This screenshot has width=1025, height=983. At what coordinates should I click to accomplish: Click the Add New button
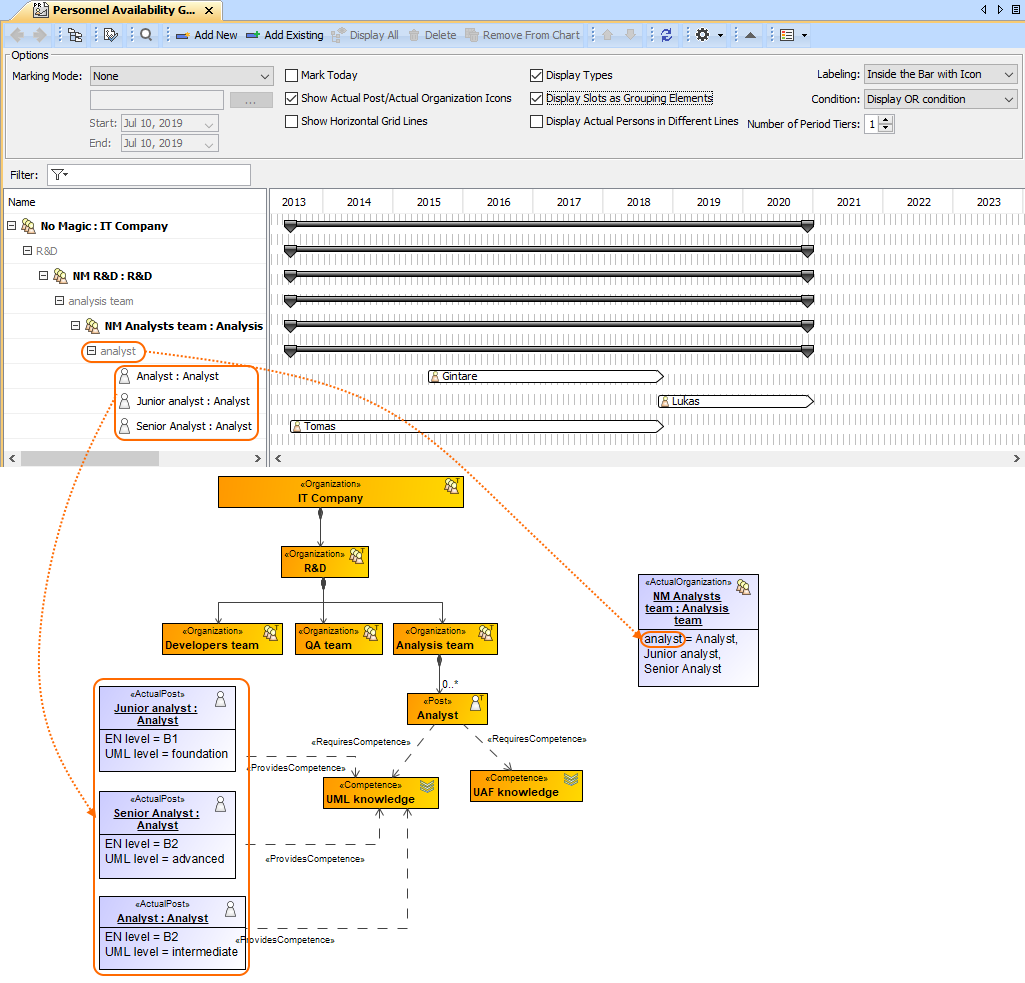[207, 35]
